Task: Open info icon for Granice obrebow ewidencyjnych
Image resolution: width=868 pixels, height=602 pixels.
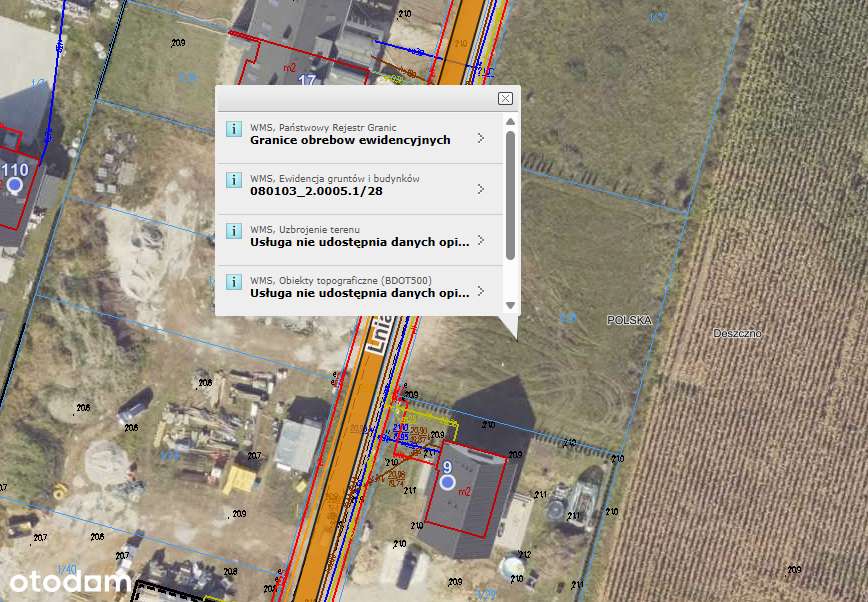Action: 234,129
